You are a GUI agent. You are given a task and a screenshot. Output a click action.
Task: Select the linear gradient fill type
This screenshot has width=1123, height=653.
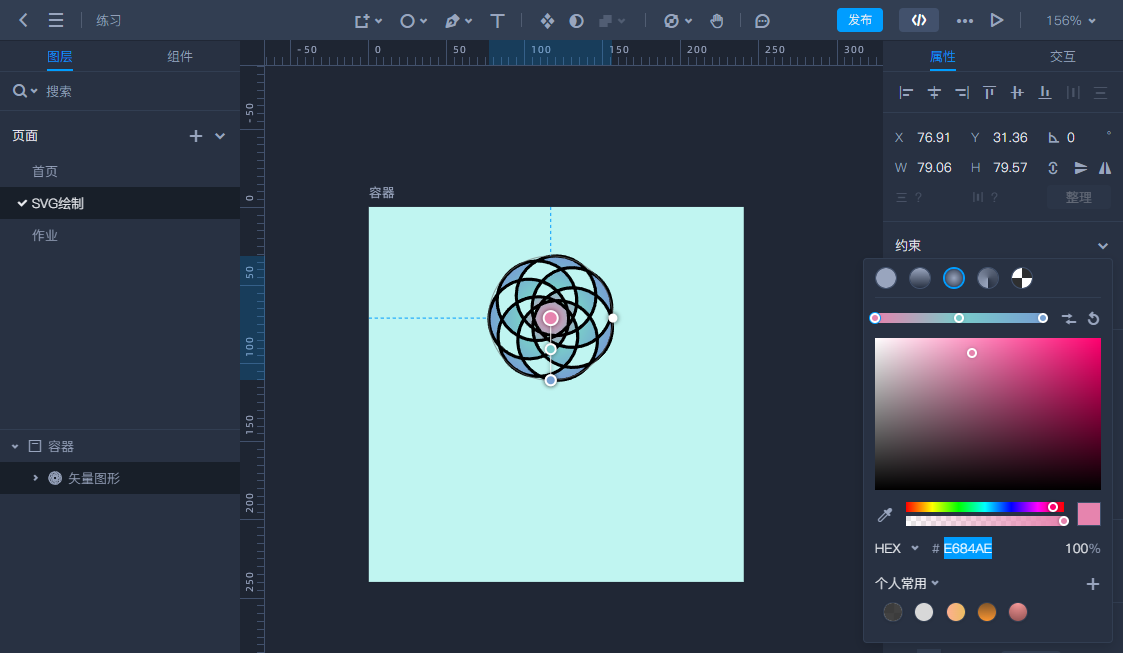(920, 278)
